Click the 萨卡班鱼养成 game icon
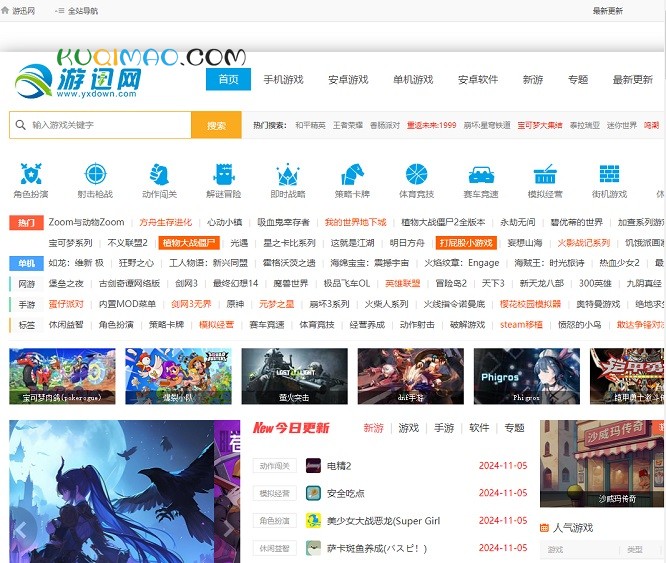This screenshot has height=563, width=666. pos(313,548)
